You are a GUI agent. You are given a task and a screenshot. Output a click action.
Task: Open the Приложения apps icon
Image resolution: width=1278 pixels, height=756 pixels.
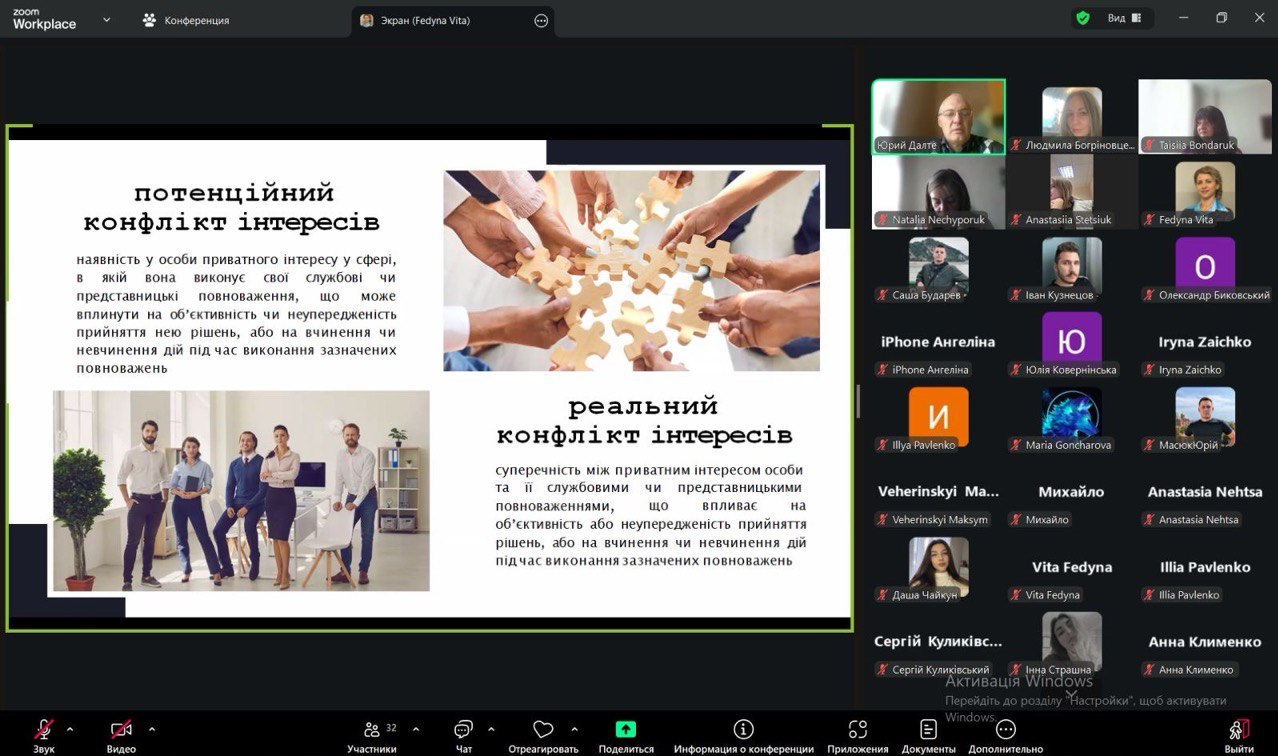point(857,730)
